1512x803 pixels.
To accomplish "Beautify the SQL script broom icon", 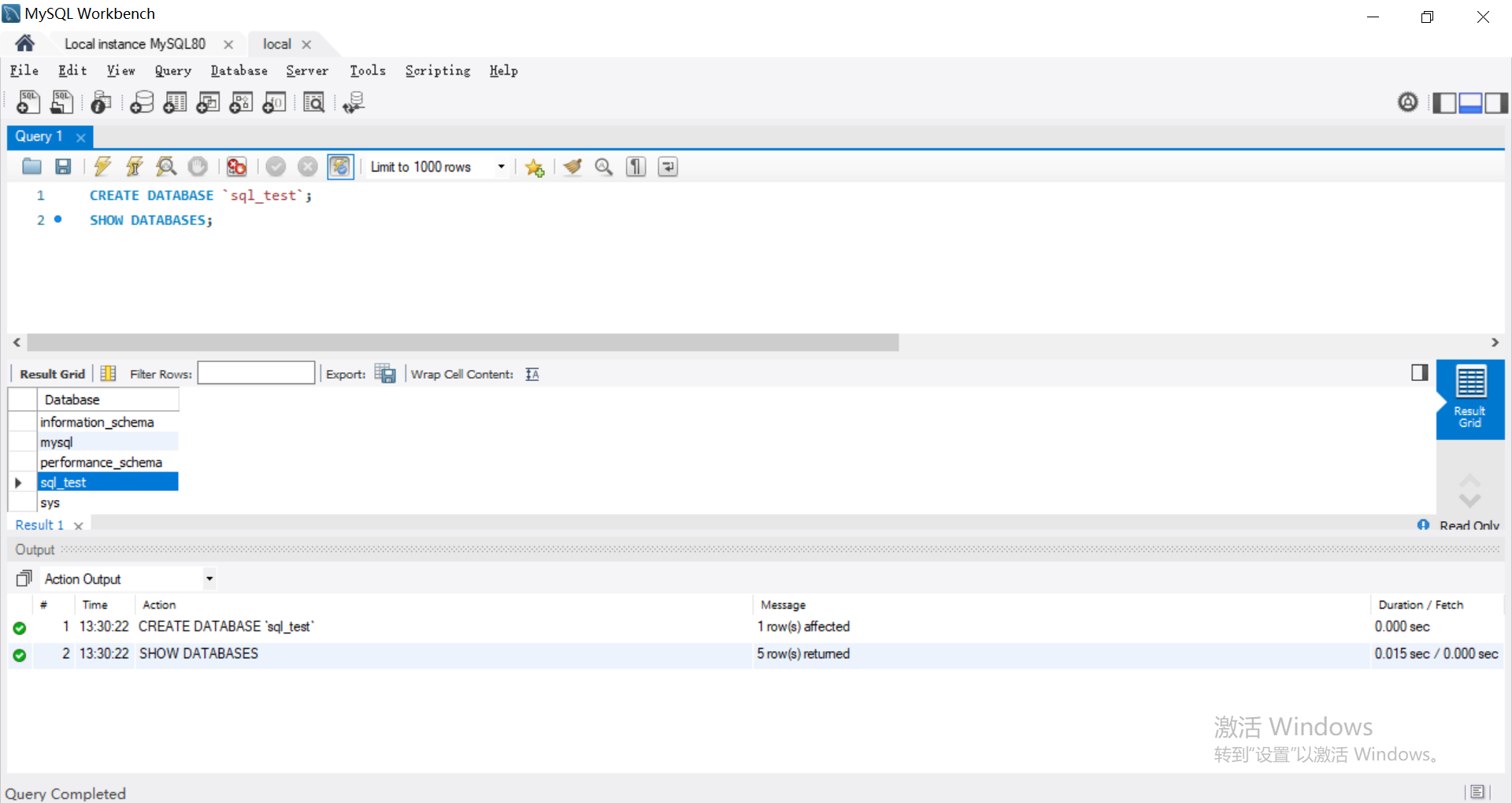I will pos(573,167).
